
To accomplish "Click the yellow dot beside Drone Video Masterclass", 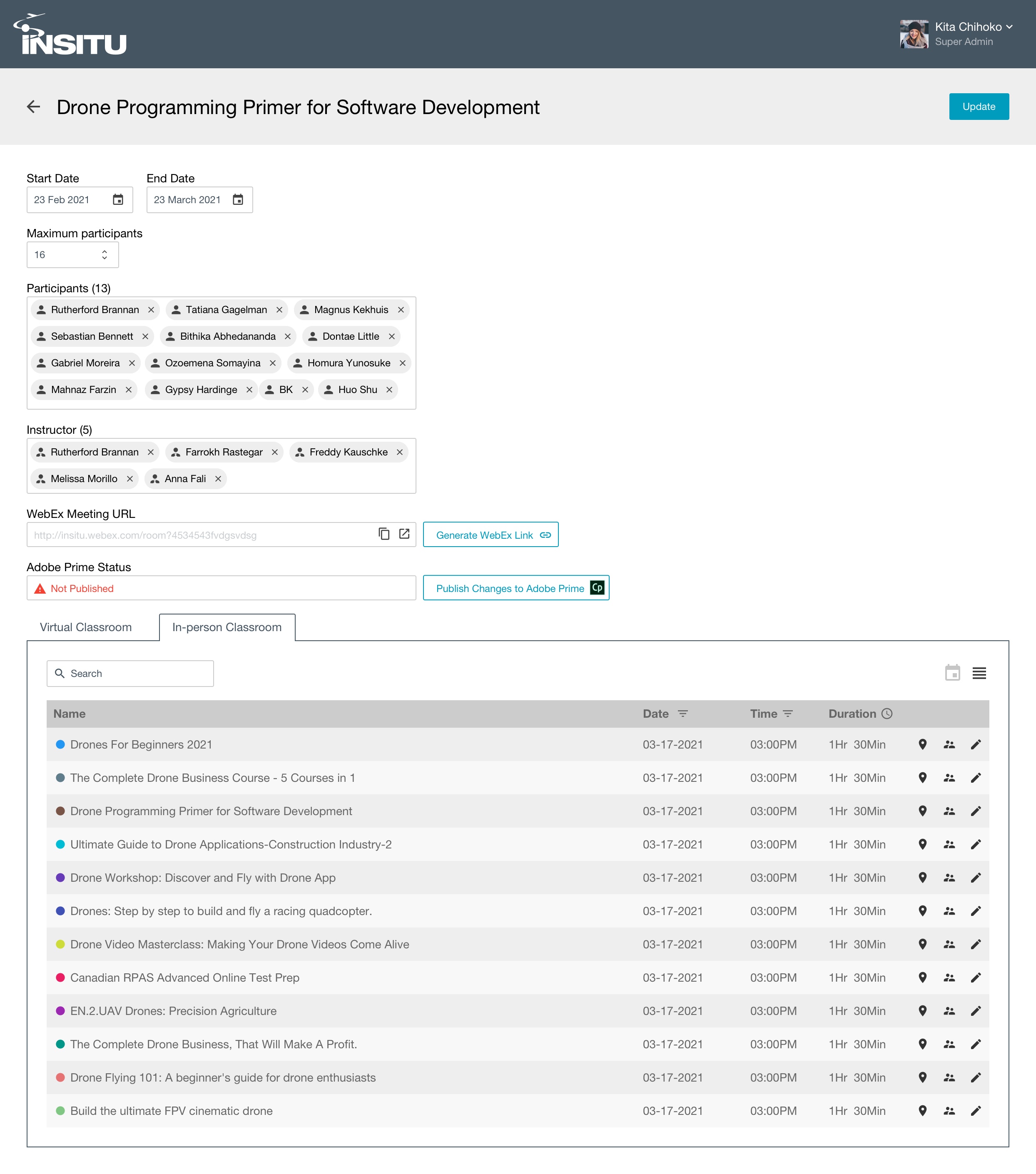I will (60, 944).
